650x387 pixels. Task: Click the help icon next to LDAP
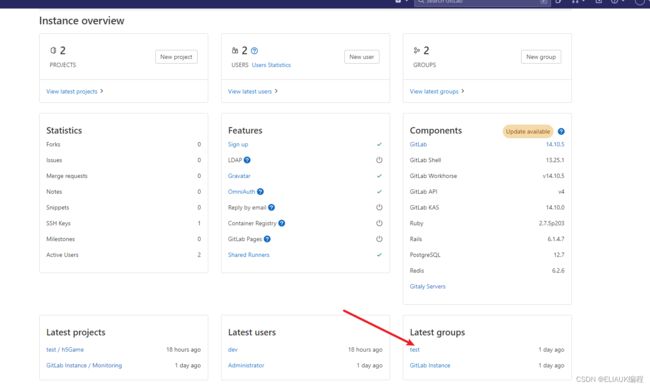click(247, 160)
